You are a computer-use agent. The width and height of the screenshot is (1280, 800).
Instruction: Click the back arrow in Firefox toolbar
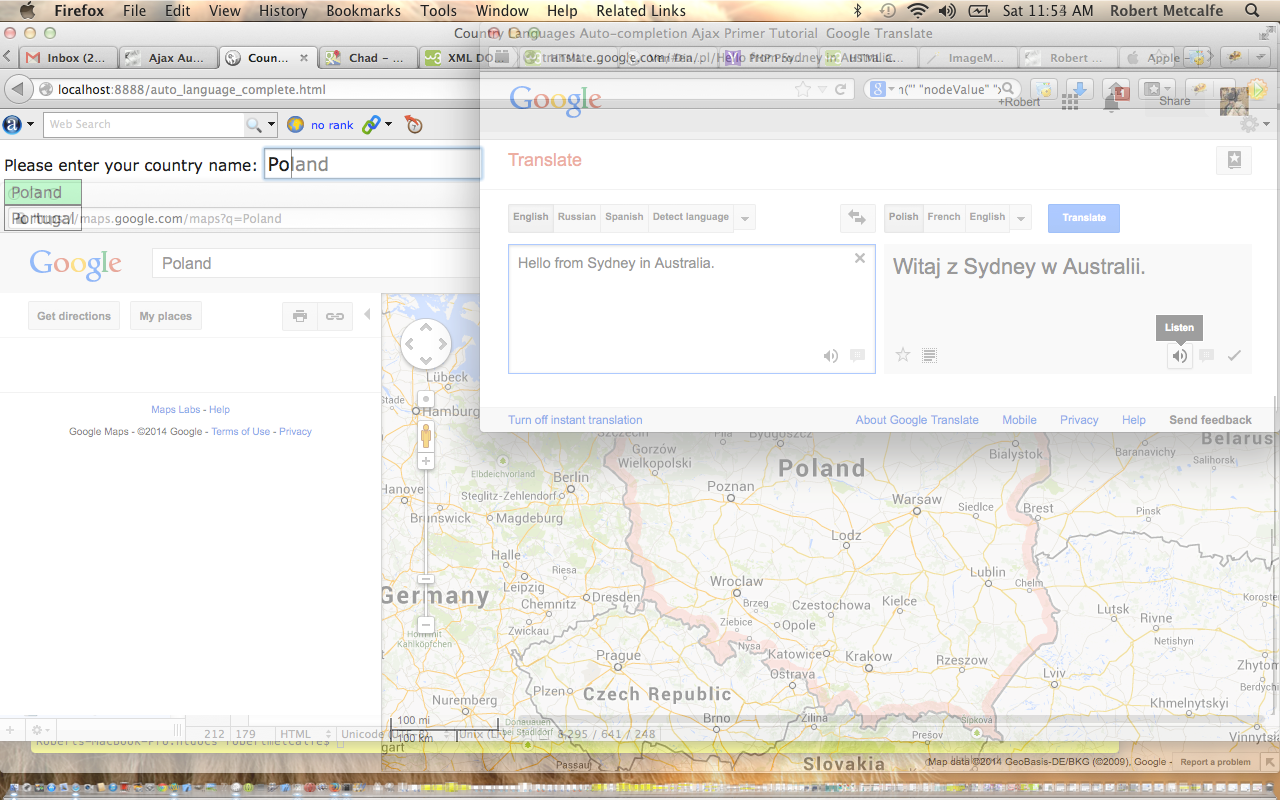coord(17,90)
